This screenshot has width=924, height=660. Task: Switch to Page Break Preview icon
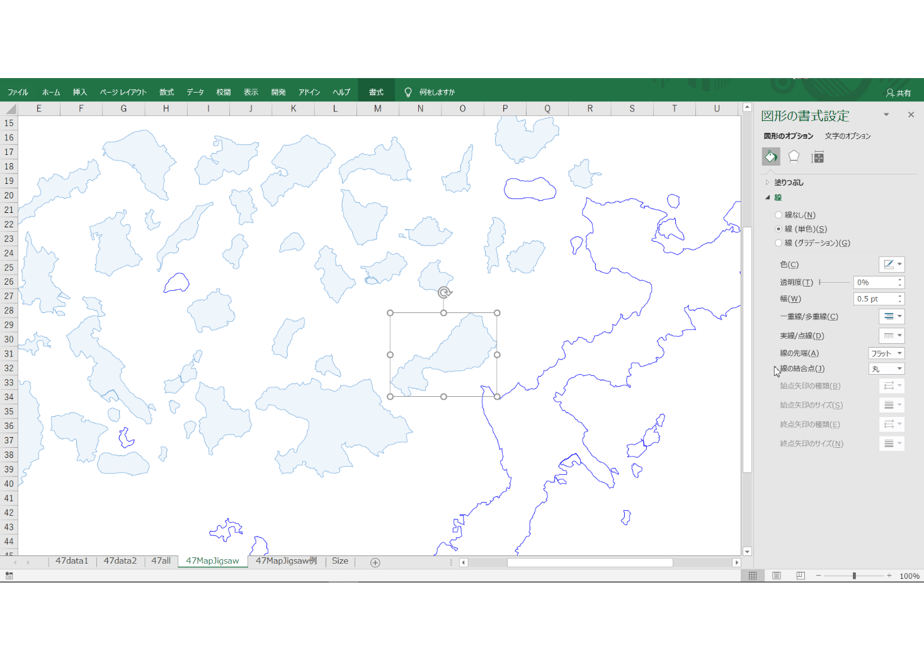tap(800, 576)
